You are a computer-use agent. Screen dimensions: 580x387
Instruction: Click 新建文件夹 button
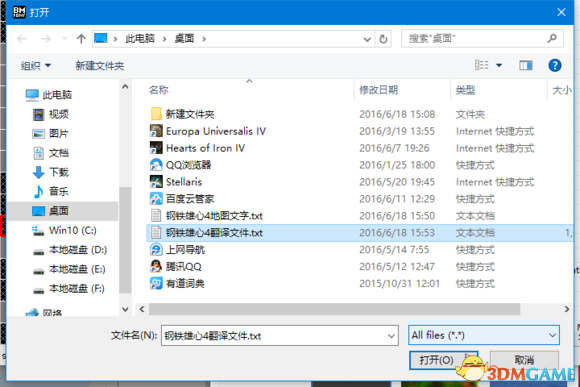(x=100, y=66)
